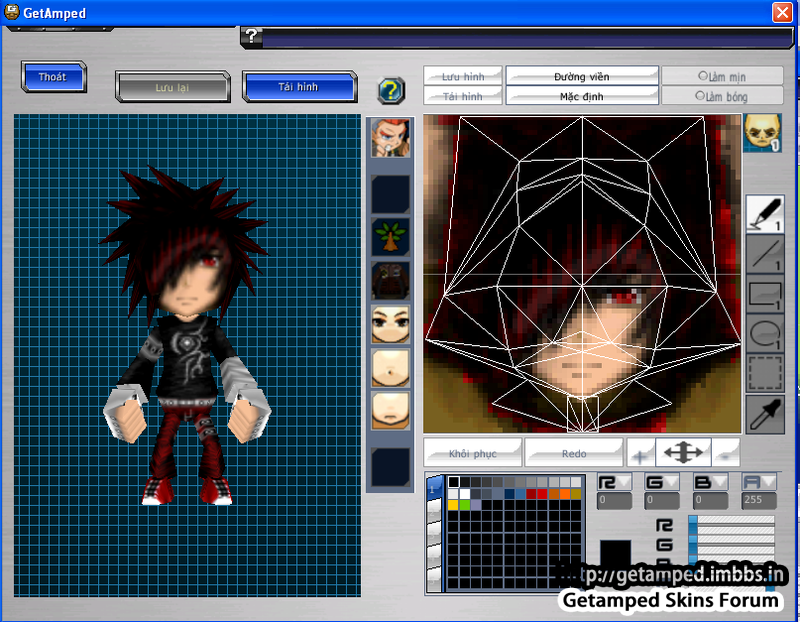Image resolution: width=800 pixels, height=622 pixels.
Task: Select the belly button torso skin part
Action: click(x=390, y=368)
